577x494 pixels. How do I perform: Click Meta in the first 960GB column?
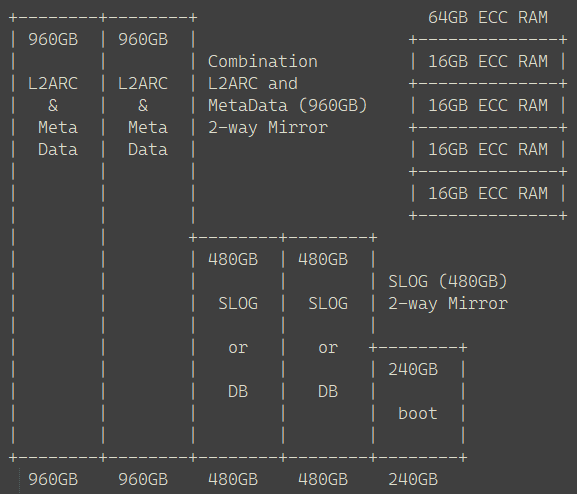coord(58,128)
